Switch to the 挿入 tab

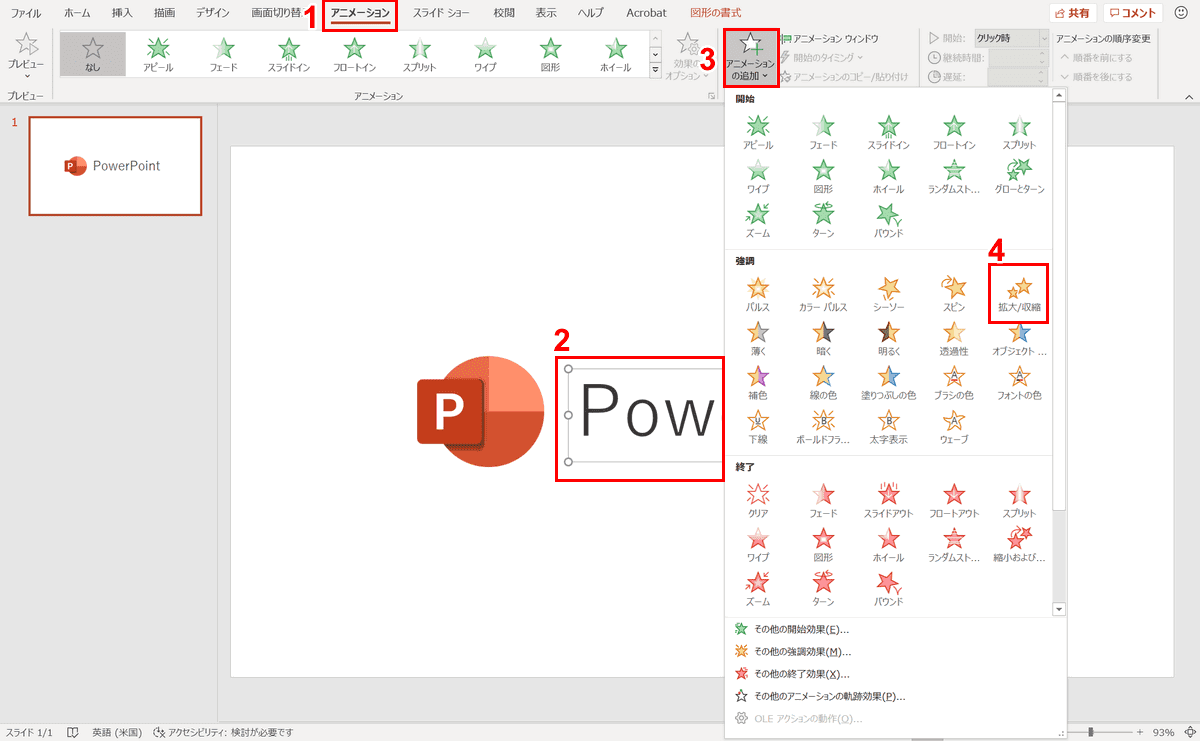[122, 13]
